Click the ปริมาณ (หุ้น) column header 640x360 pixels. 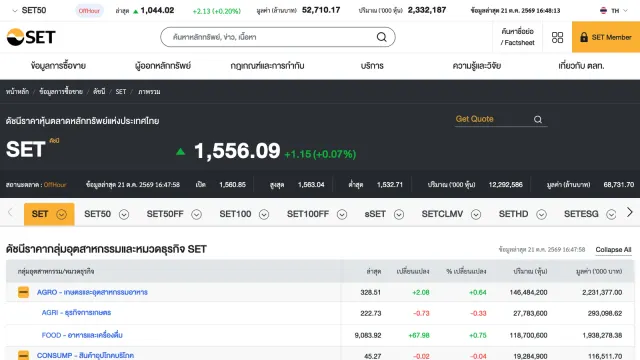tap(530, 271)
